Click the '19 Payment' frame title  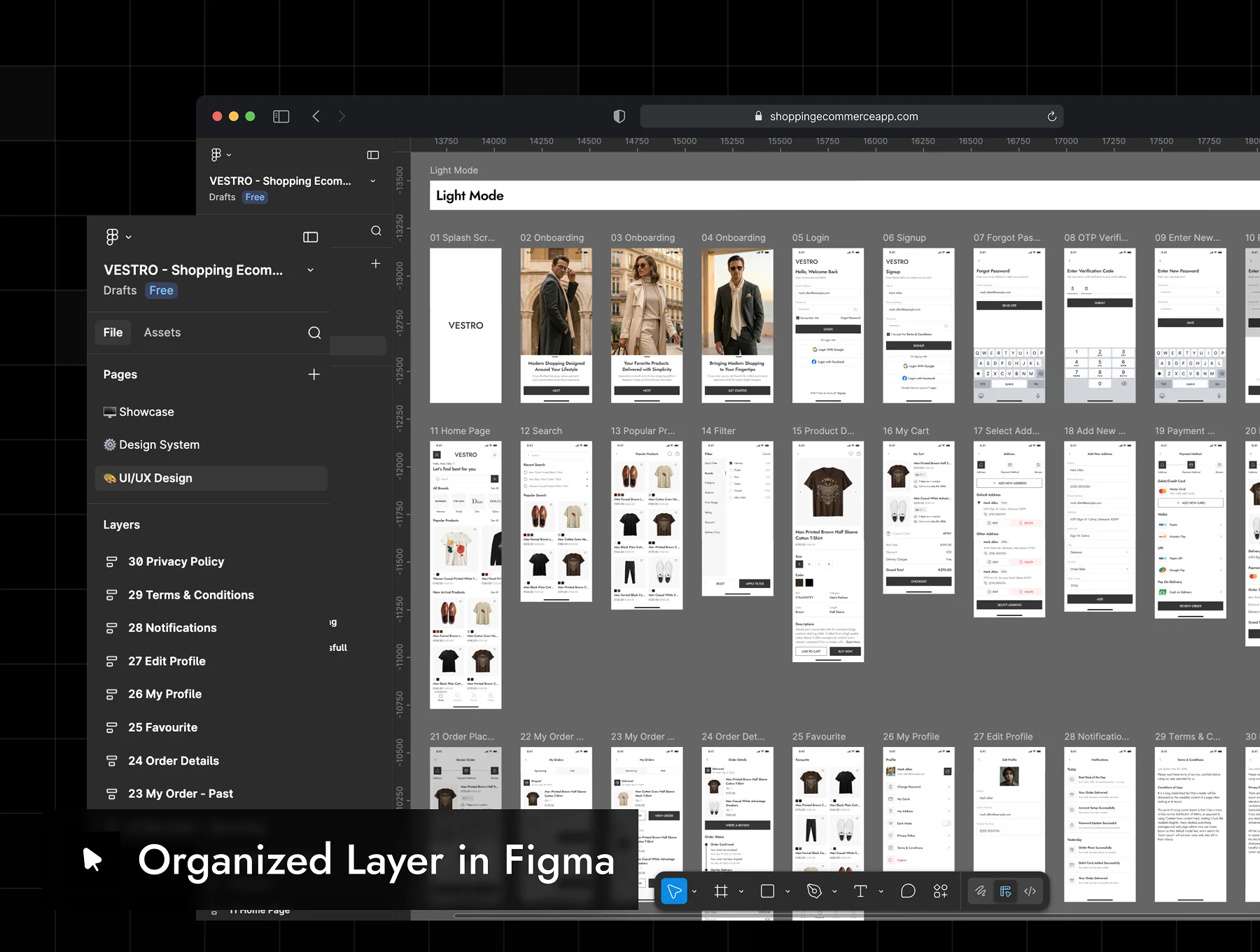coord(1185,431)
